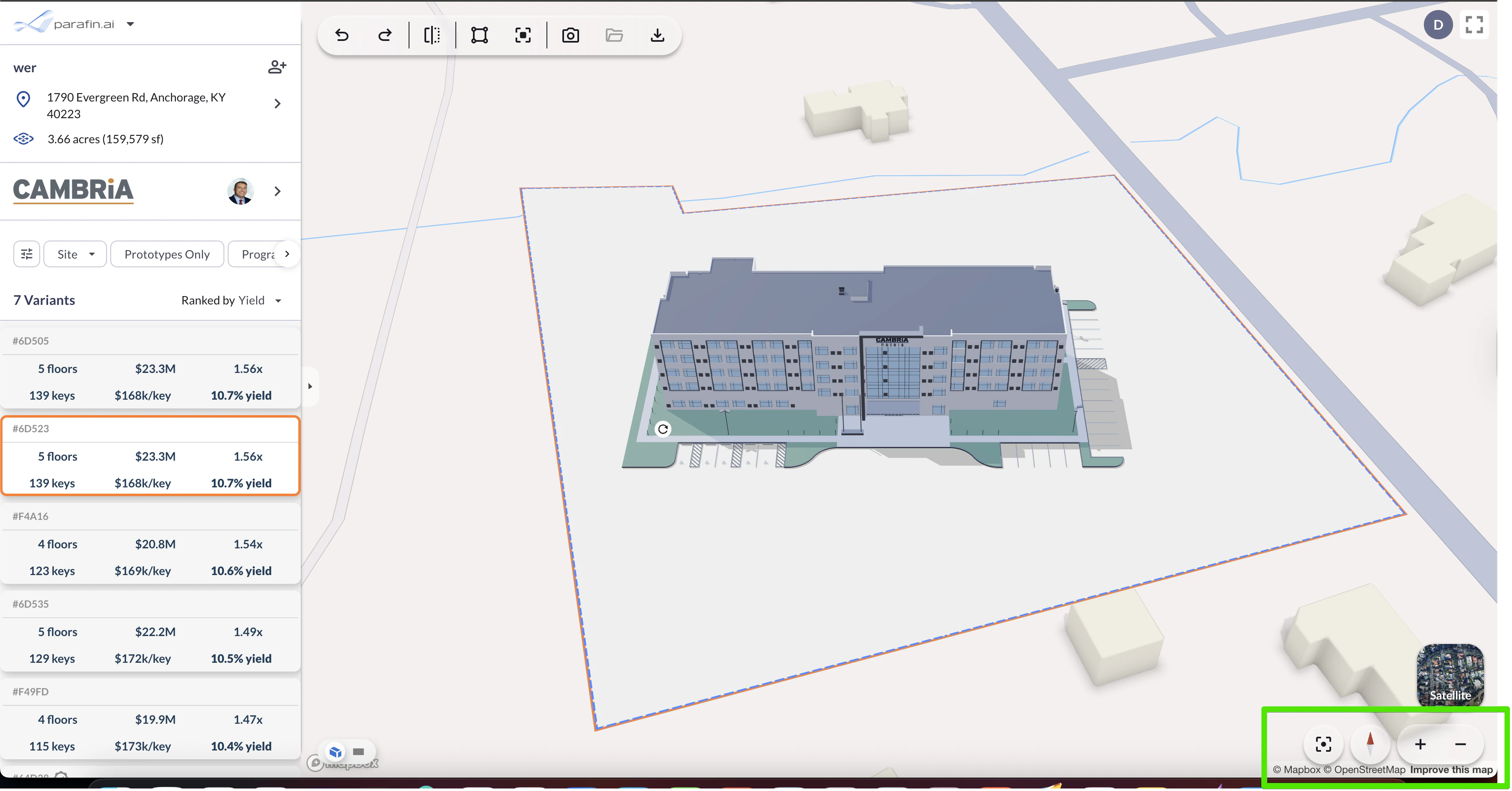Click Improve this map link
This screenshot has width=1512, height=791.
click(x=1451, y=769)
